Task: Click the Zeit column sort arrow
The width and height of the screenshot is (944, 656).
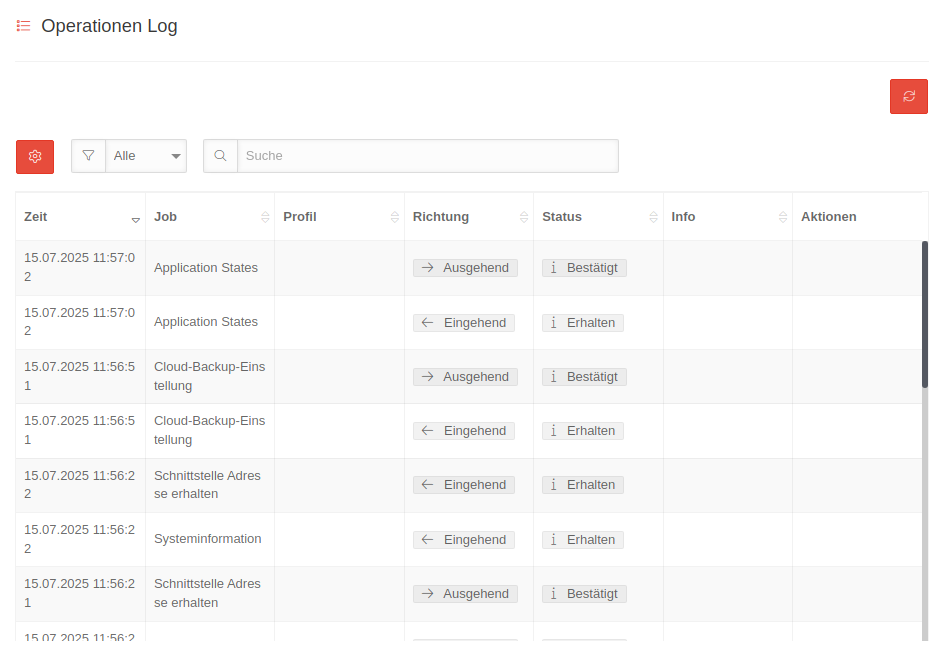Action: pyautogui.click(x=136, y=218)
